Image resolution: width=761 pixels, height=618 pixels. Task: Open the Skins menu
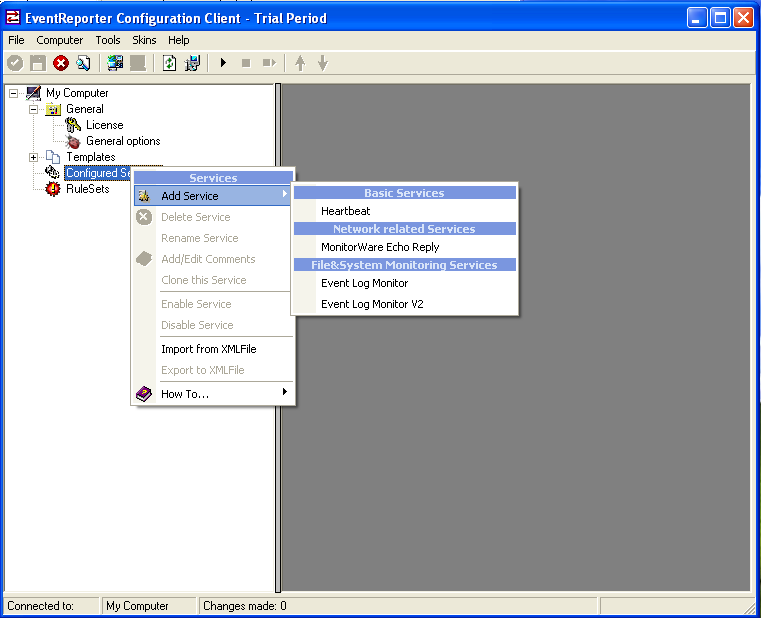pos(144,40)
